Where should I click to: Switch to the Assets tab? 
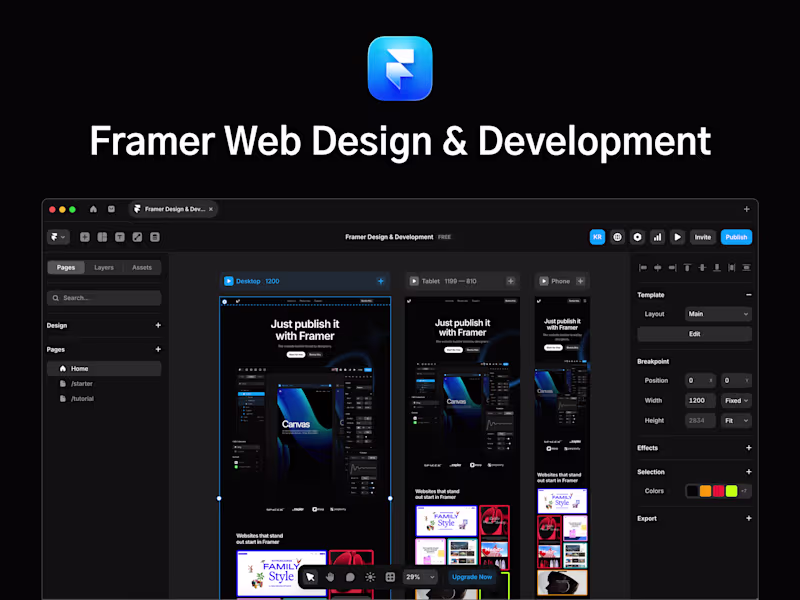(x=142, y=267)
